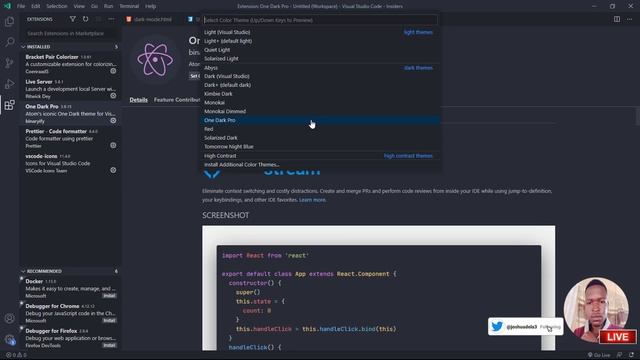Screen dimensions: 640x360
Task: Click the errors and warnings status indicator
Action: 16,355
